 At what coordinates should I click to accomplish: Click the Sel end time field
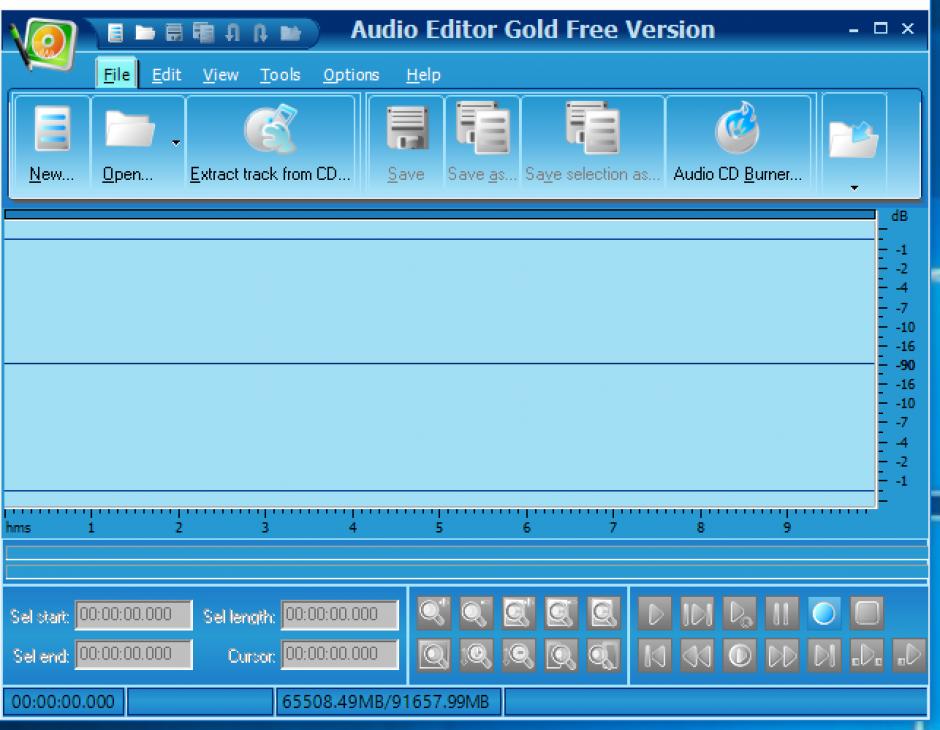pos(134,654)
